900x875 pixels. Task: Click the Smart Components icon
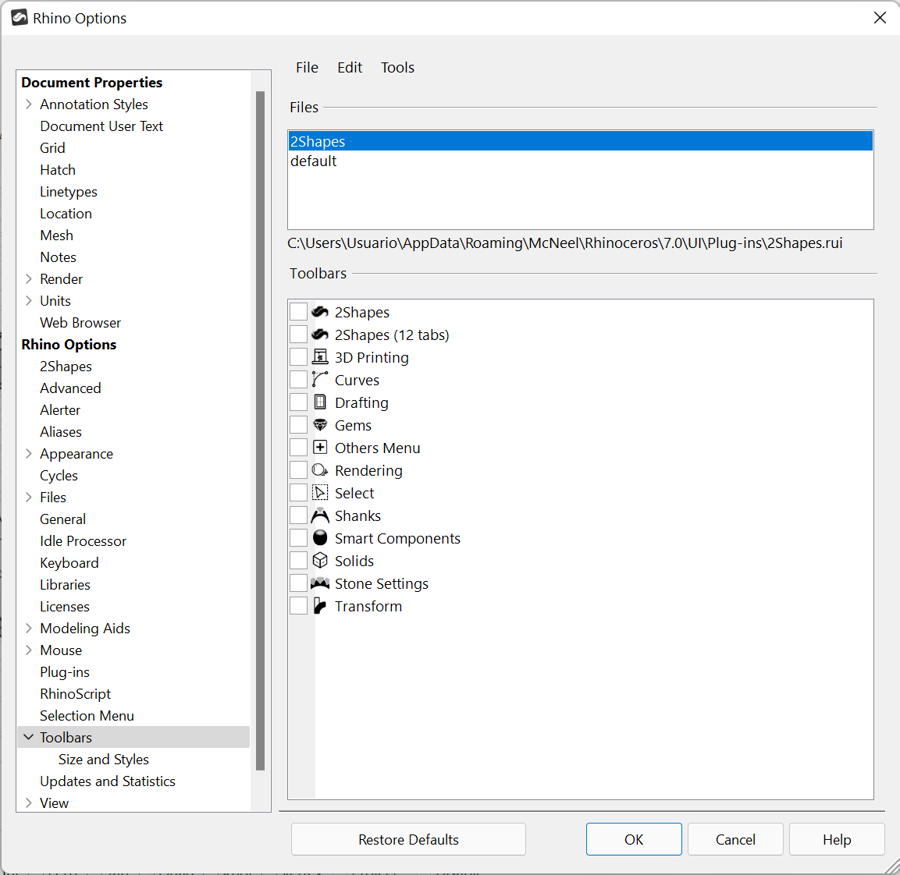[320, 538]
